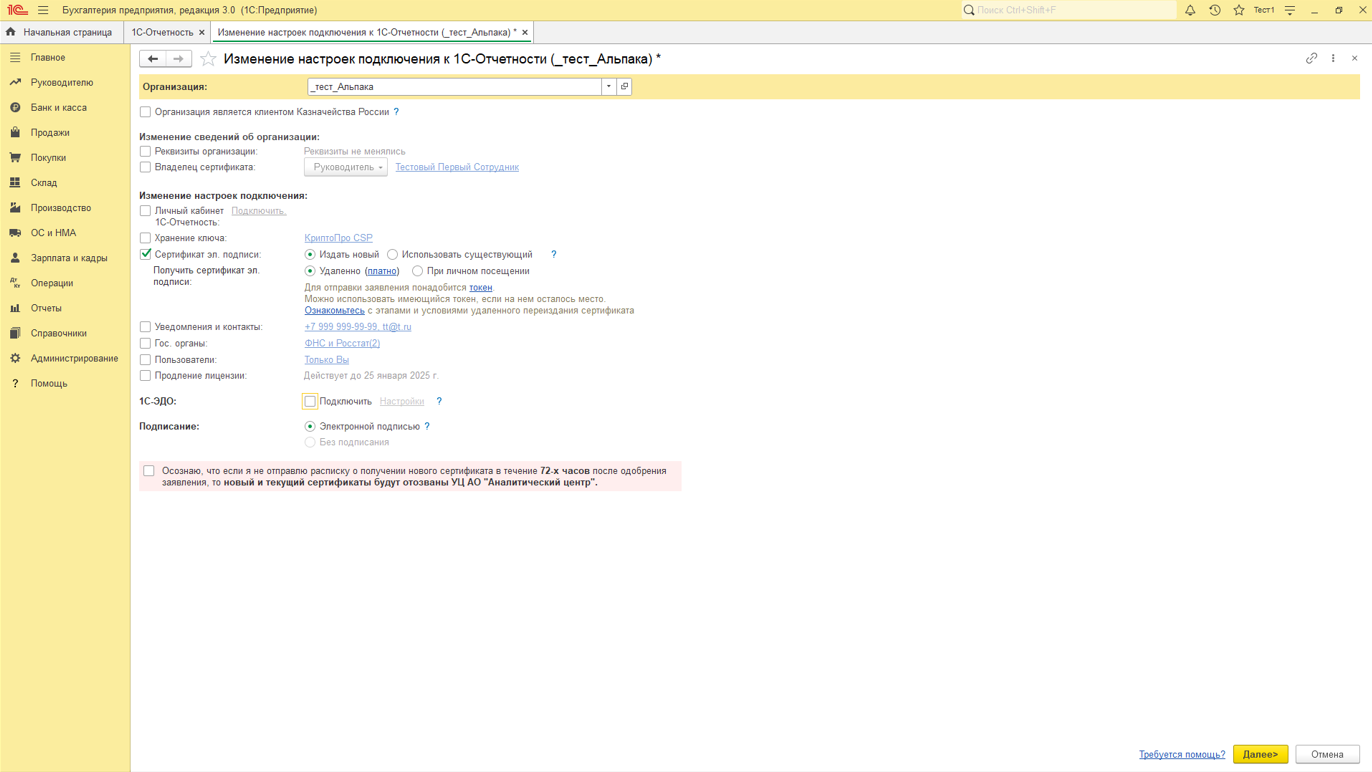1372x772 pixels.
Task: Select Издать новый radio option
Action: point(310,255)
